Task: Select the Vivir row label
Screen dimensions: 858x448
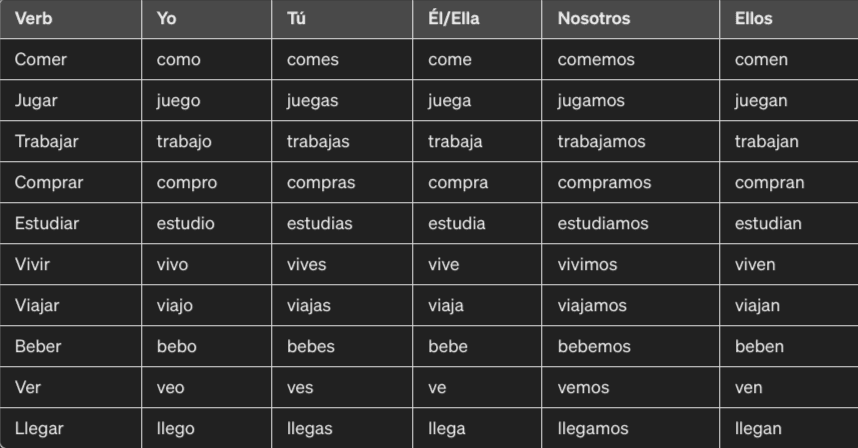Action: 32,265
